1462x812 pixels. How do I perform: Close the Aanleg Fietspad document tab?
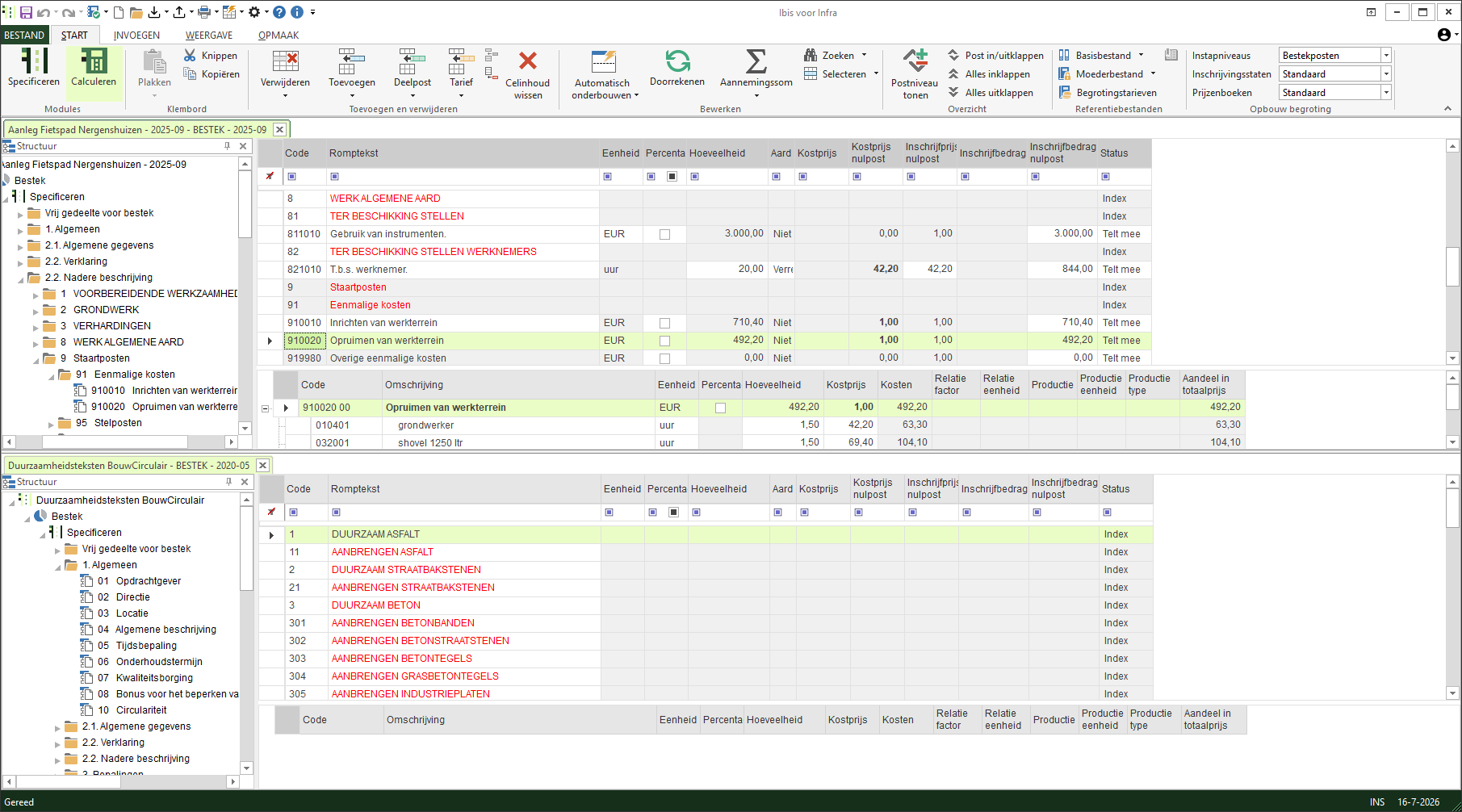(279, 129)
